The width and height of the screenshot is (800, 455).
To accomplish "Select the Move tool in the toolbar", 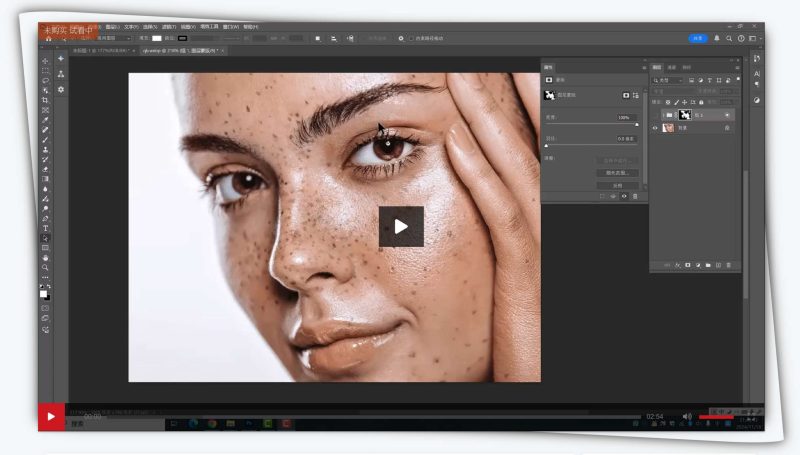I will tap(45, 60).
